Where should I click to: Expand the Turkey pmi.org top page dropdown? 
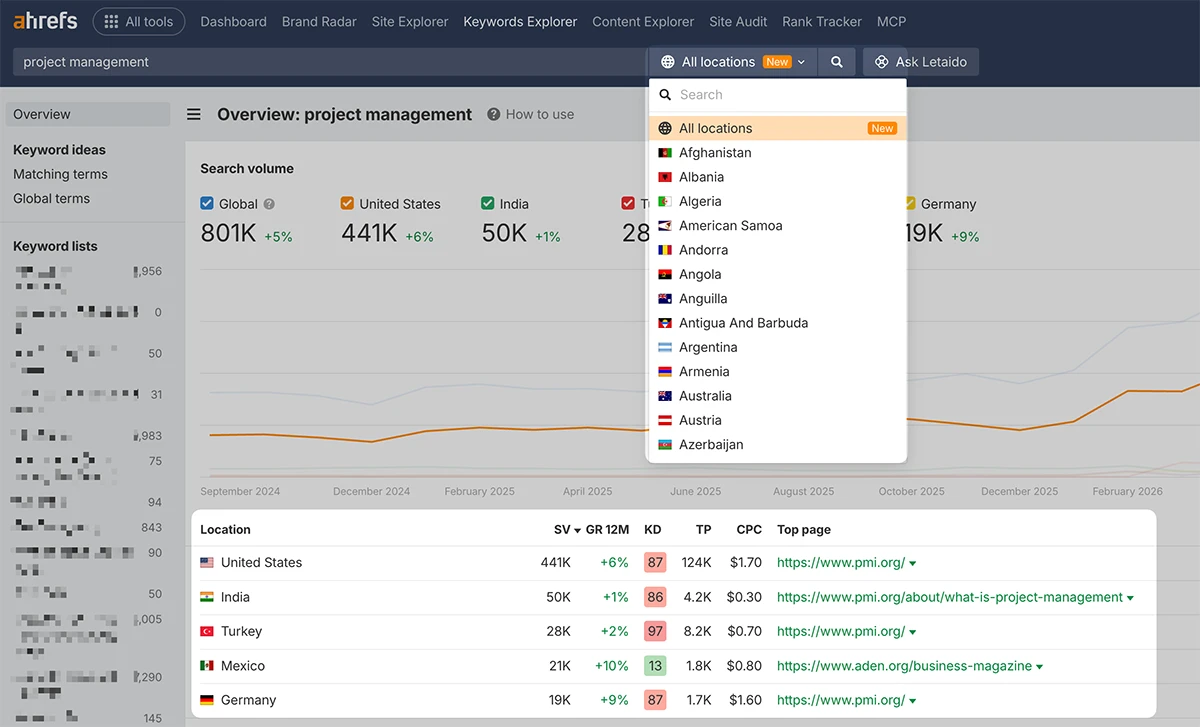coord(913,632)
